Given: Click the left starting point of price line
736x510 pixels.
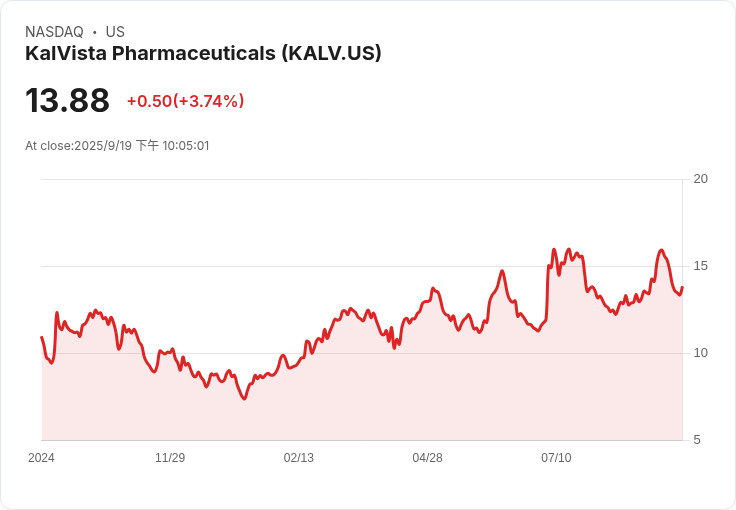Looking at the screenshot, I should coord(41,337).
